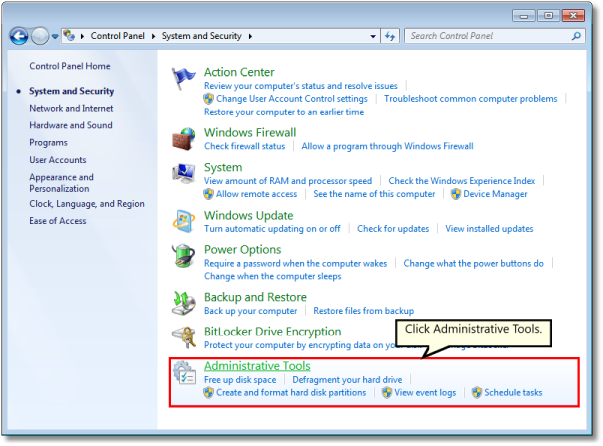Select Control Panel in the breadcrumb
Viewport: 603px width, 446px height.
[x=117, y=36]
